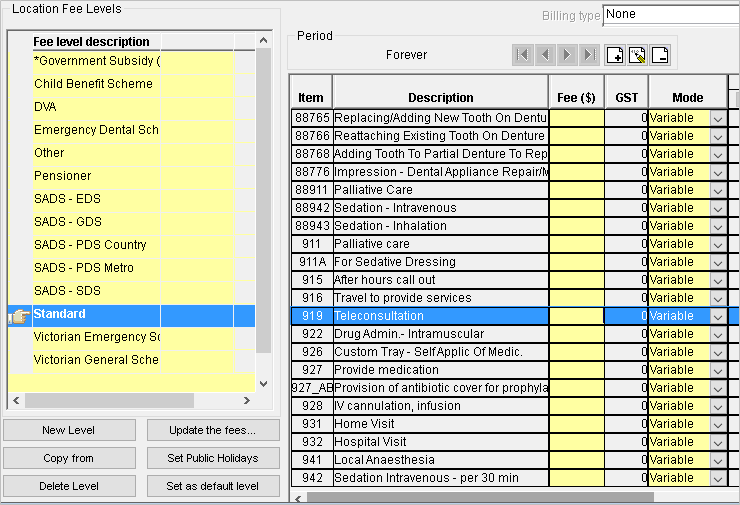Select the Other fee level
This screenshot has width=740, height=505.
[x=97, y=153]
